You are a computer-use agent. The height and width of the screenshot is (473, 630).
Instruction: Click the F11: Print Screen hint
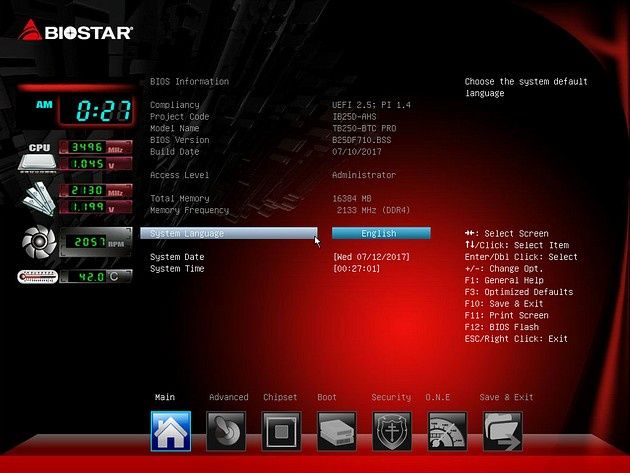[x=506, y=315]
